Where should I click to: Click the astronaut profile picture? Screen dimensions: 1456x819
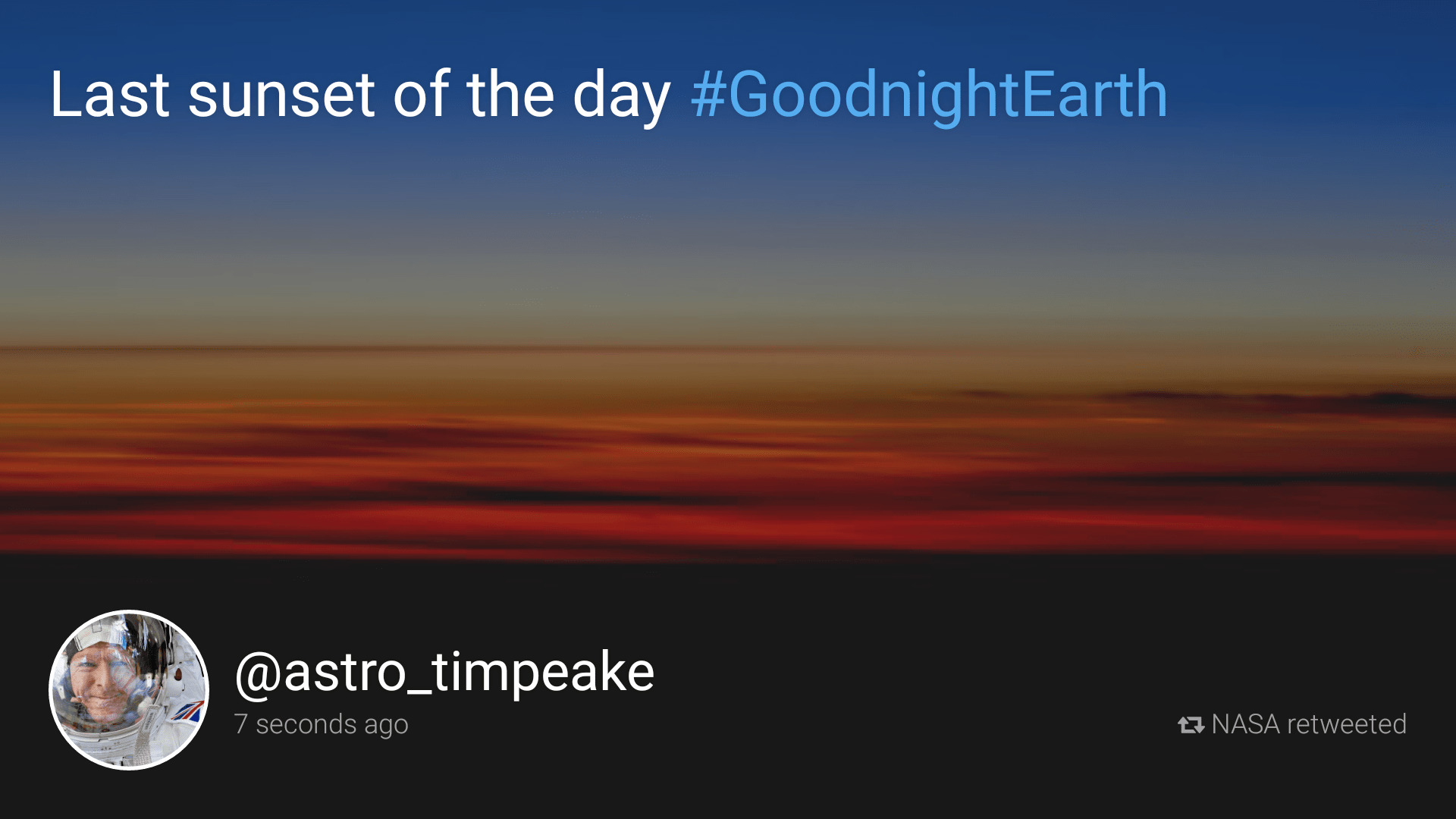point(129,689)
